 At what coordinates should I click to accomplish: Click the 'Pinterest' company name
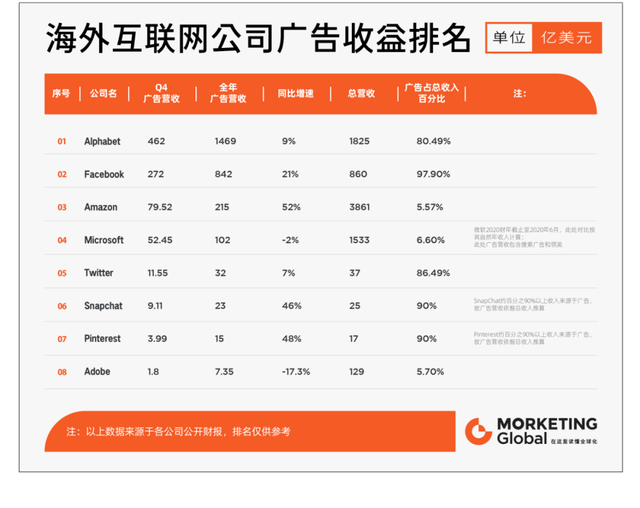coord(102,339)
